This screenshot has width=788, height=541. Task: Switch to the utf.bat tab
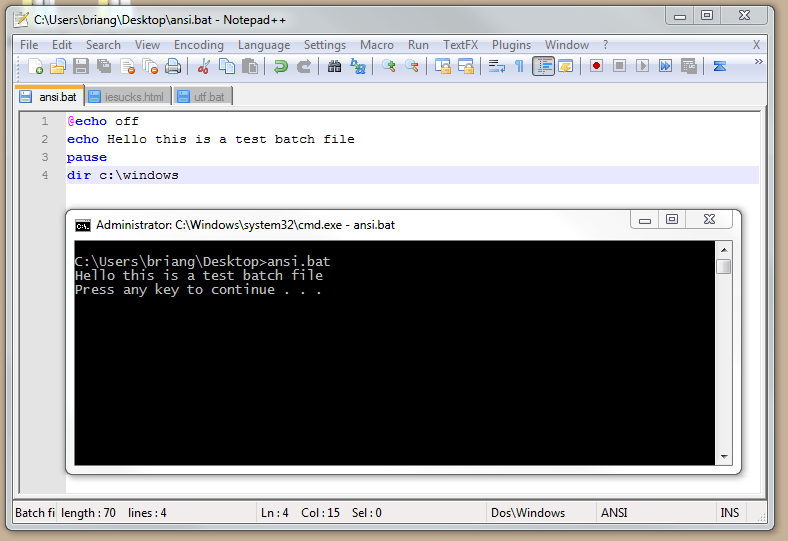point(202,97)
